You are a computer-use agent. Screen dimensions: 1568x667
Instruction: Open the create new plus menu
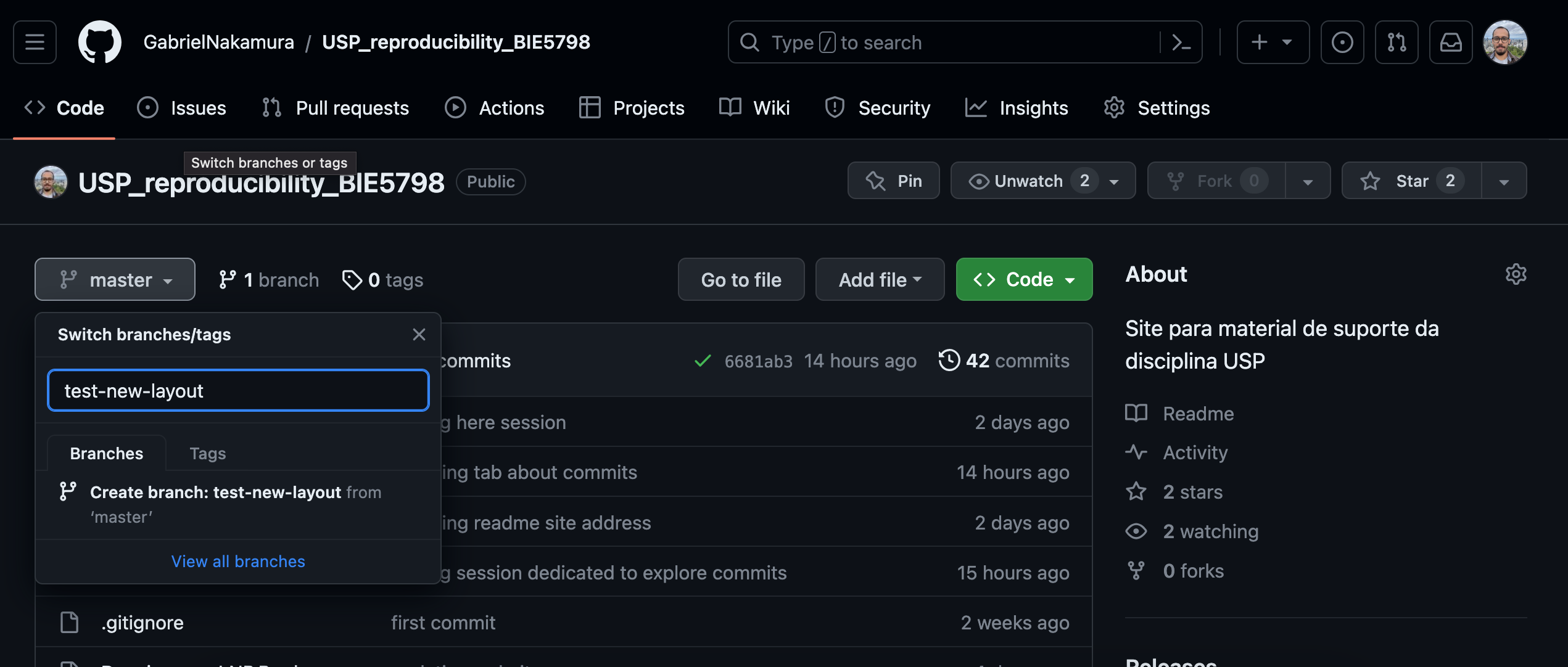coord(1273,42)
